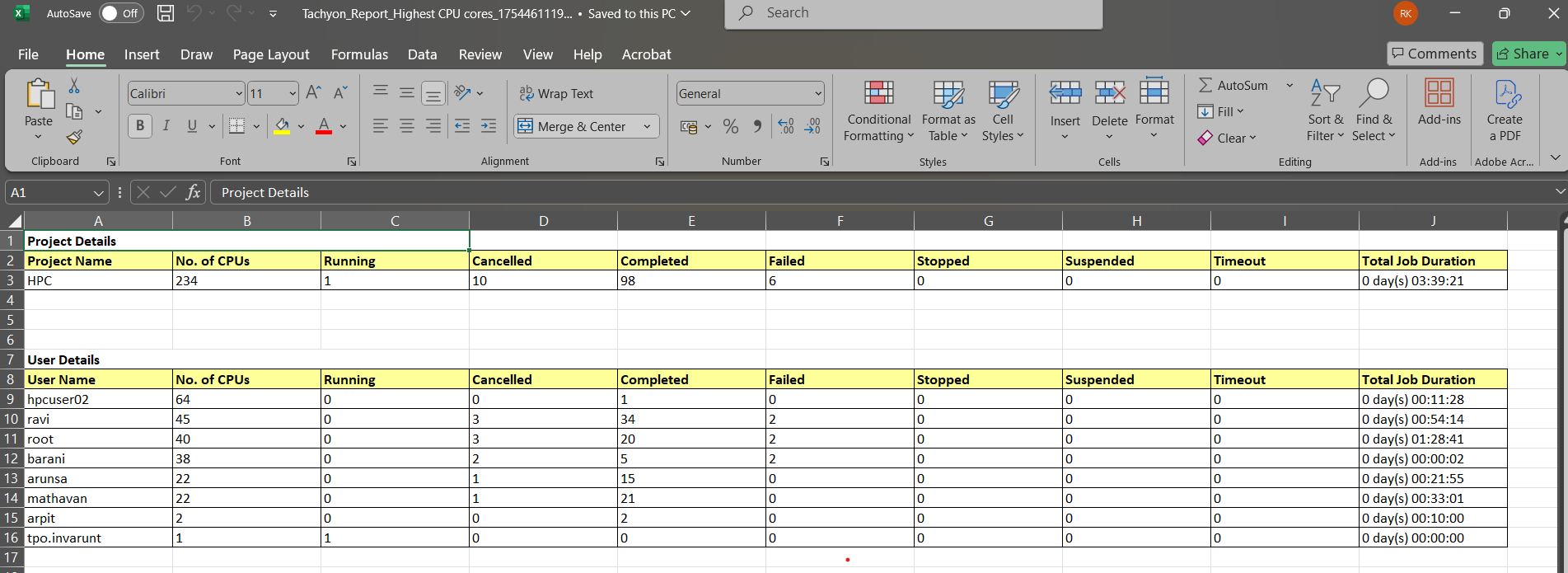The image size is (1568, 573).
Task: Select cell containing hpcuser02
Action: (98, 399)
